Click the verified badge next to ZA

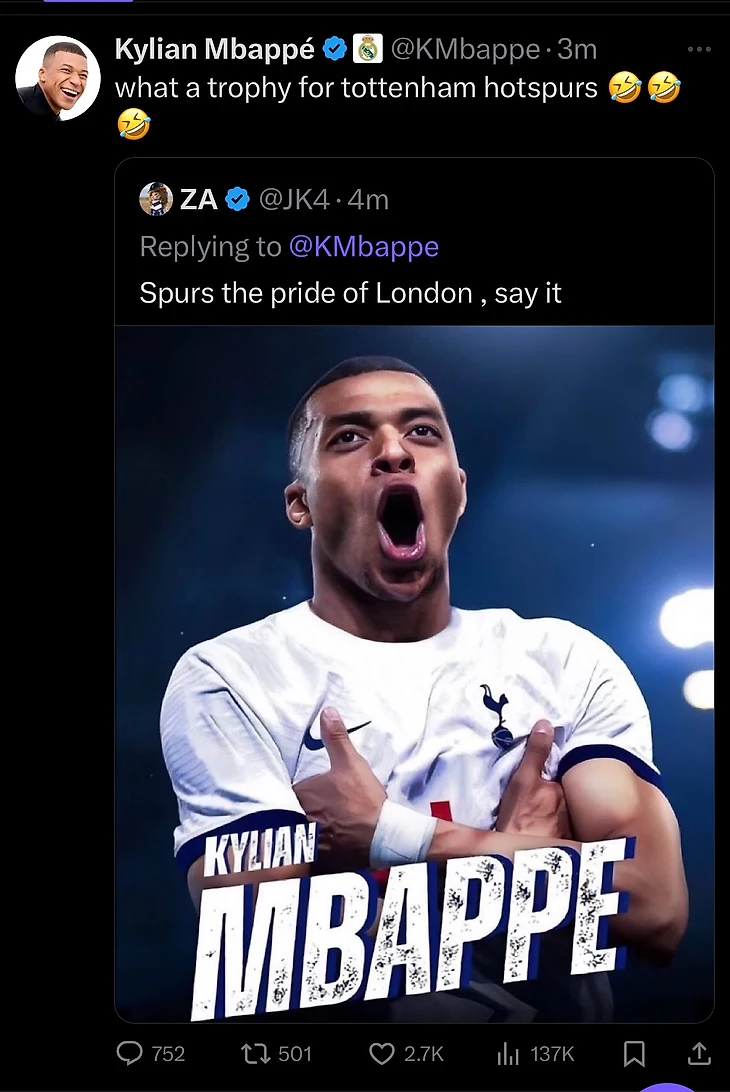pos(236,199)
